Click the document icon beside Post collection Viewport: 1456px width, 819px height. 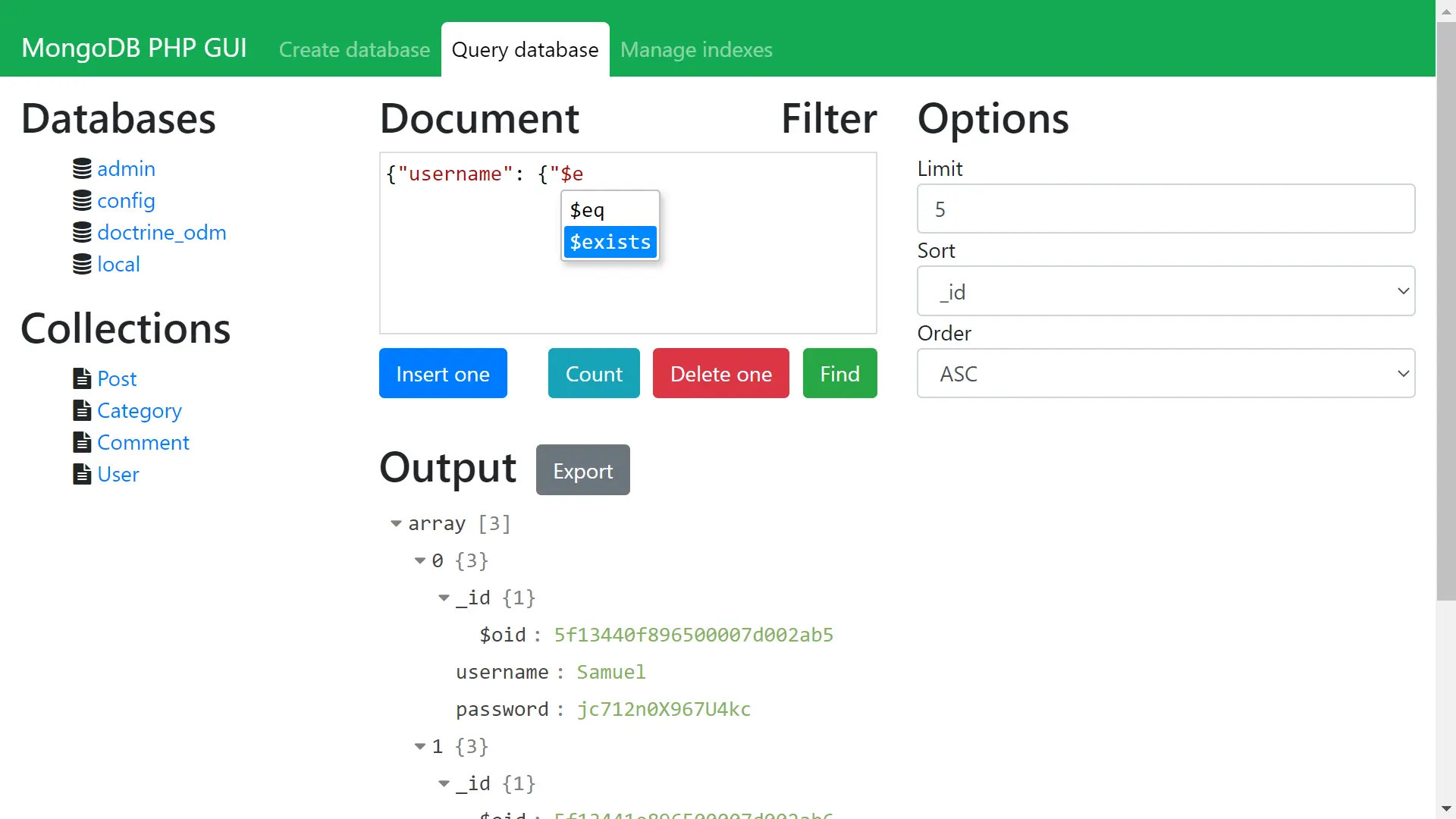point(82,378)
